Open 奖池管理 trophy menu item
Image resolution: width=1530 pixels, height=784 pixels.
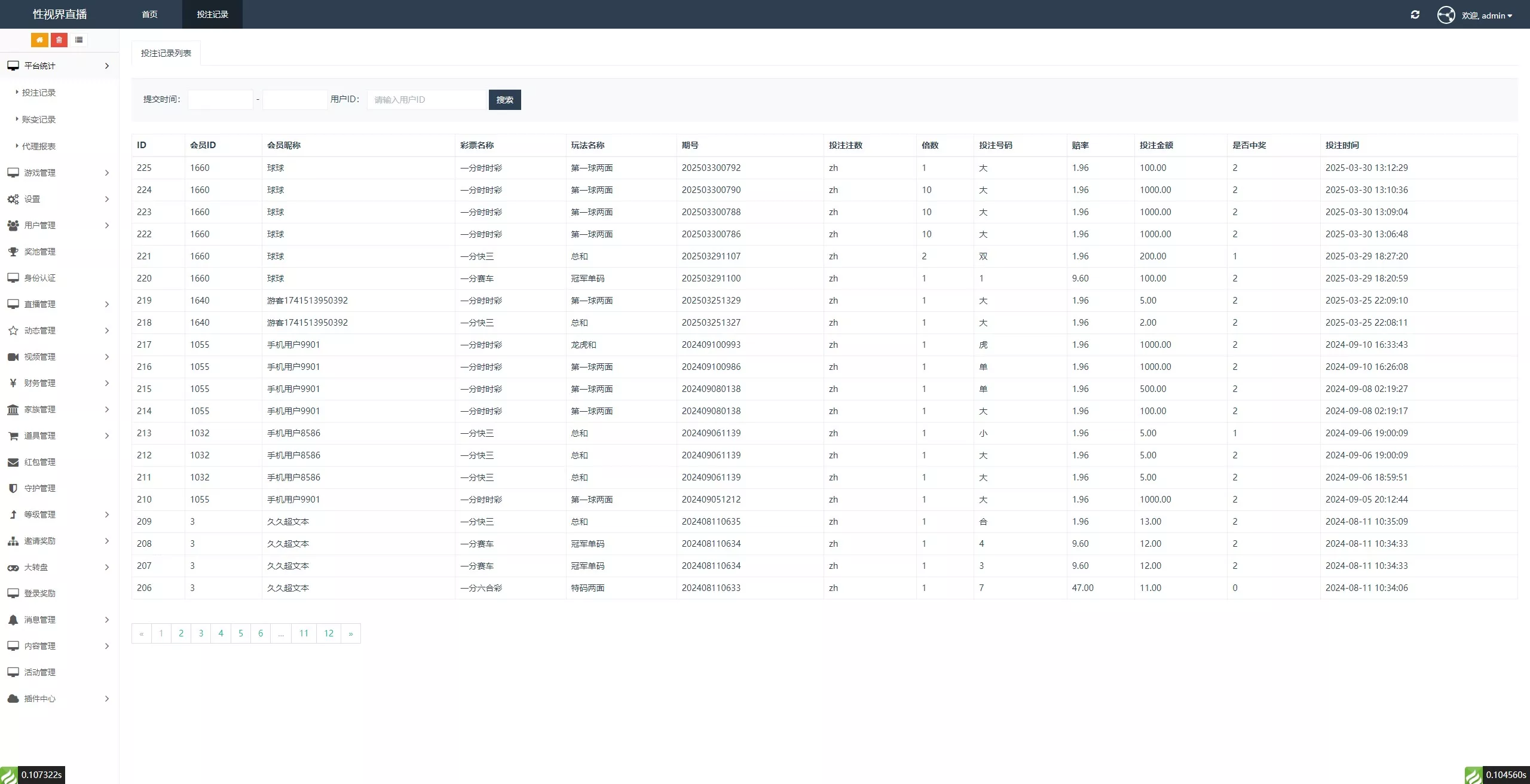39,252
